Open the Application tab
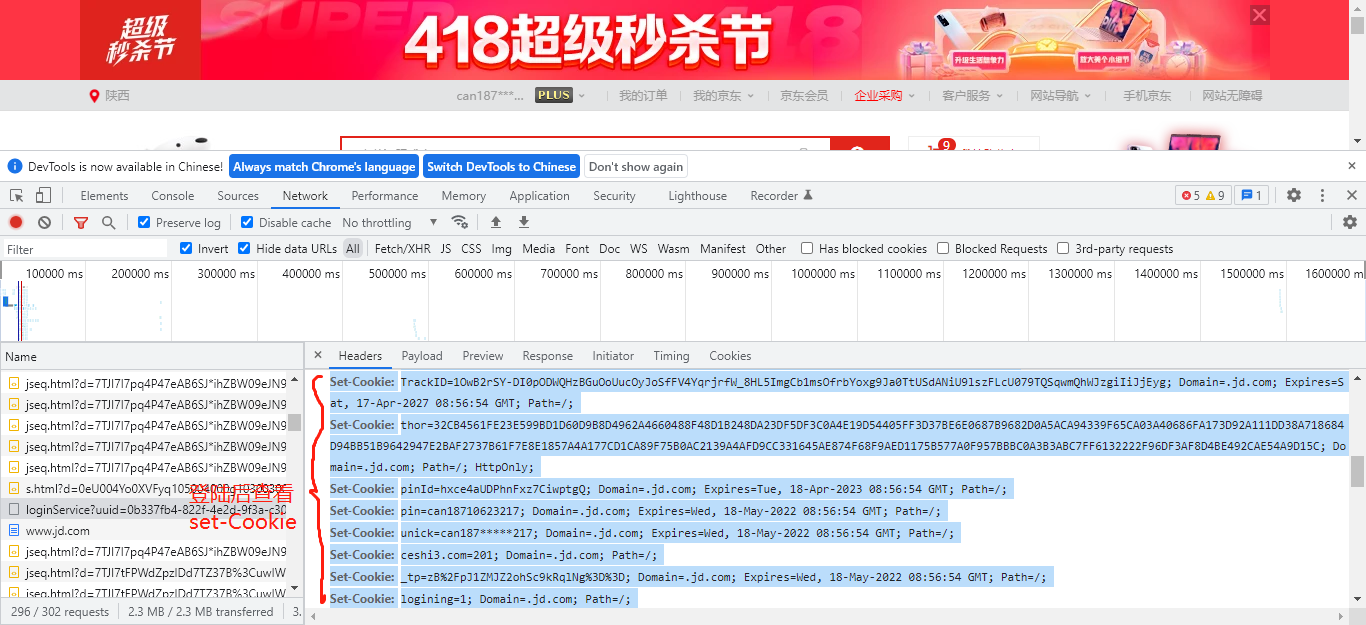This screenshot has width=1366, height=625. pyautogui.click(x=539, y=195)
